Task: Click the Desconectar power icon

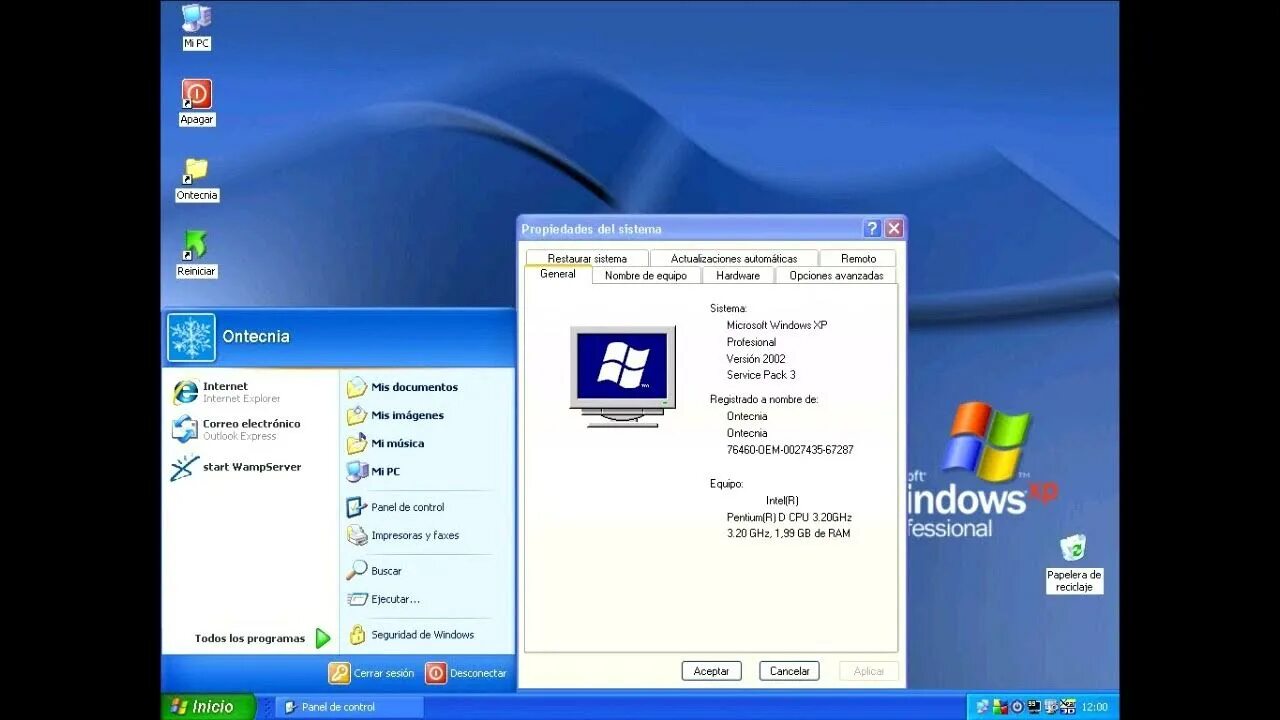Action: point(436,673)
